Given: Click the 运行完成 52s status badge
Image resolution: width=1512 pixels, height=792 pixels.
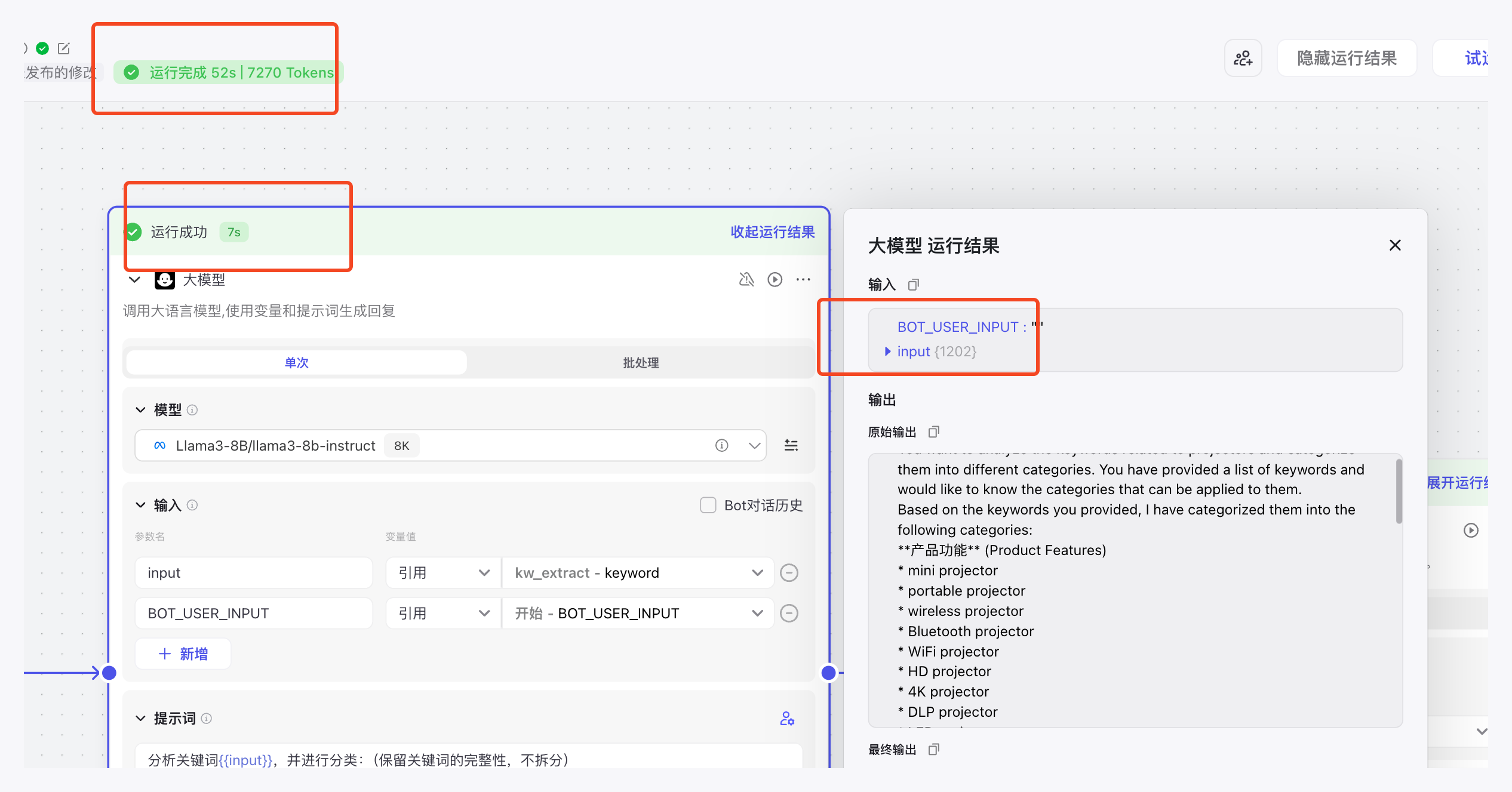Looking at the screenshot, I should point(229,73).
